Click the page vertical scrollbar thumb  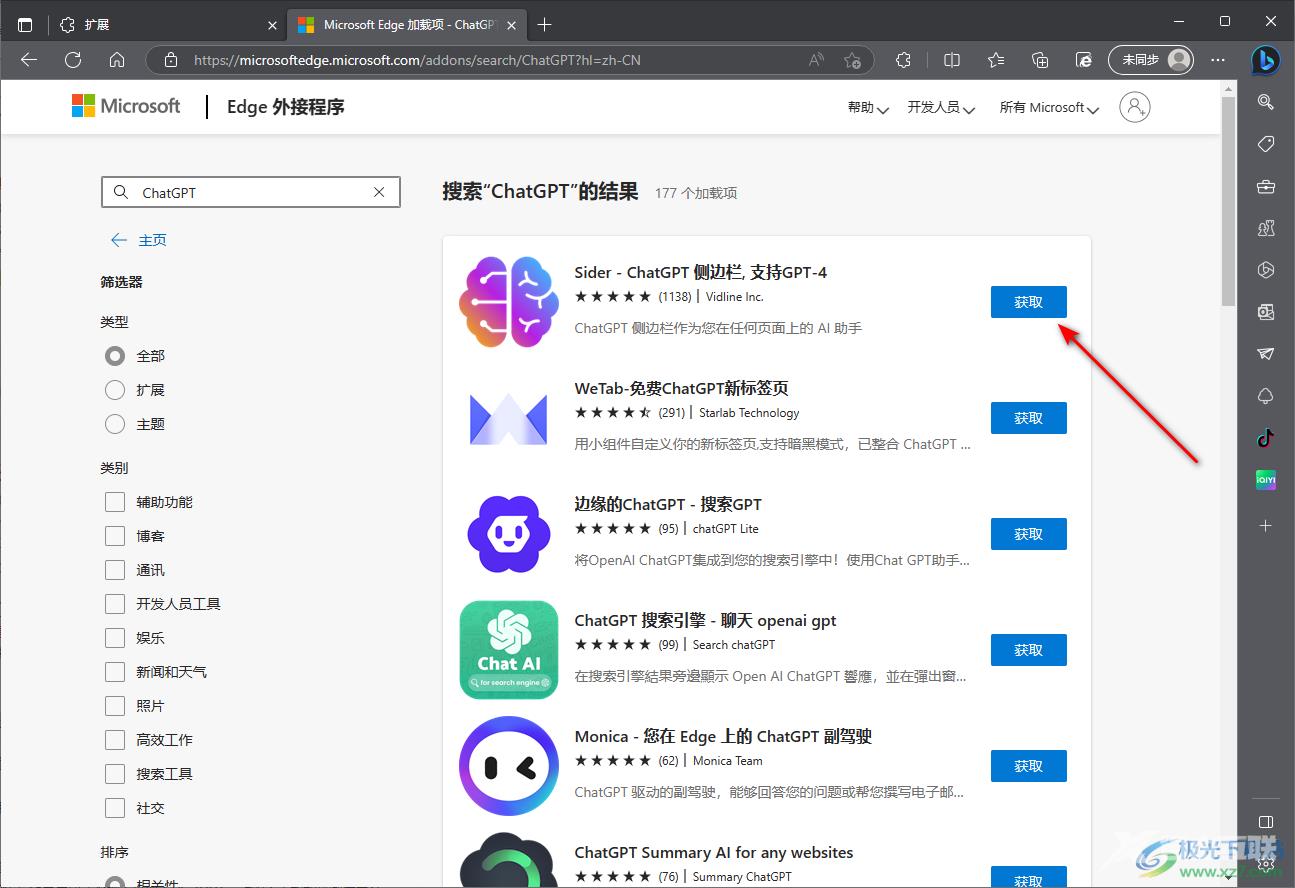pyautogui.click(x=1228, y=200)
